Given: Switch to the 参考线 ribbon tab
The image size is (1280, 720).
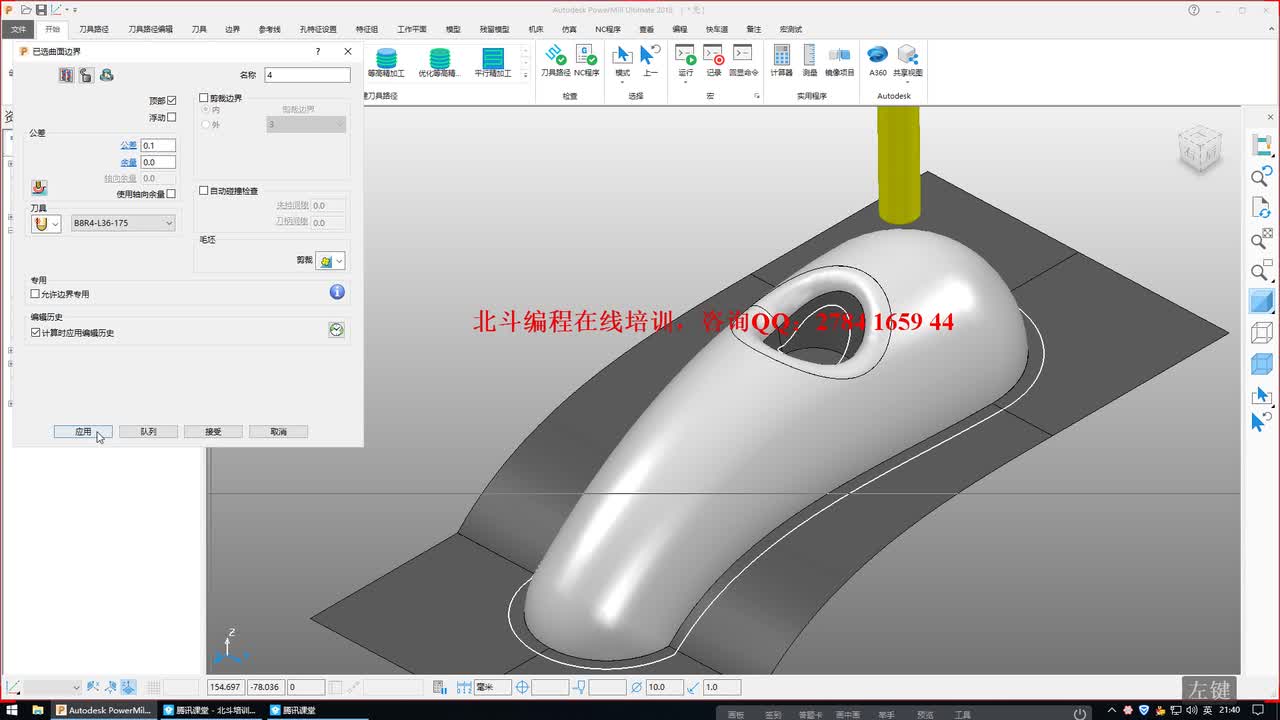Looking at the screenshot, I should click(270, 29).
